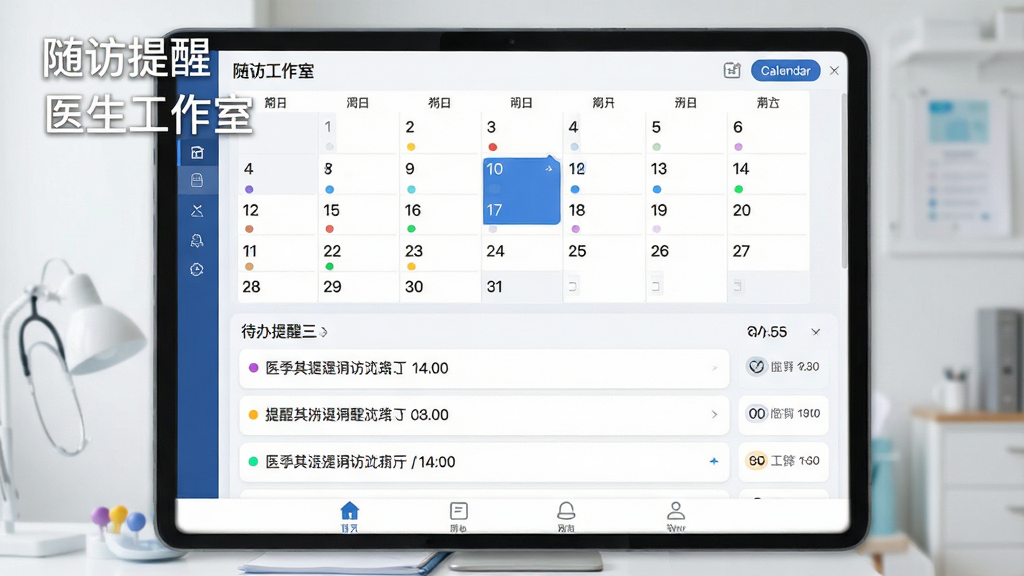Click the vertical scrollbar at right edge
The image size is (1024, 576).
point(844,180)
